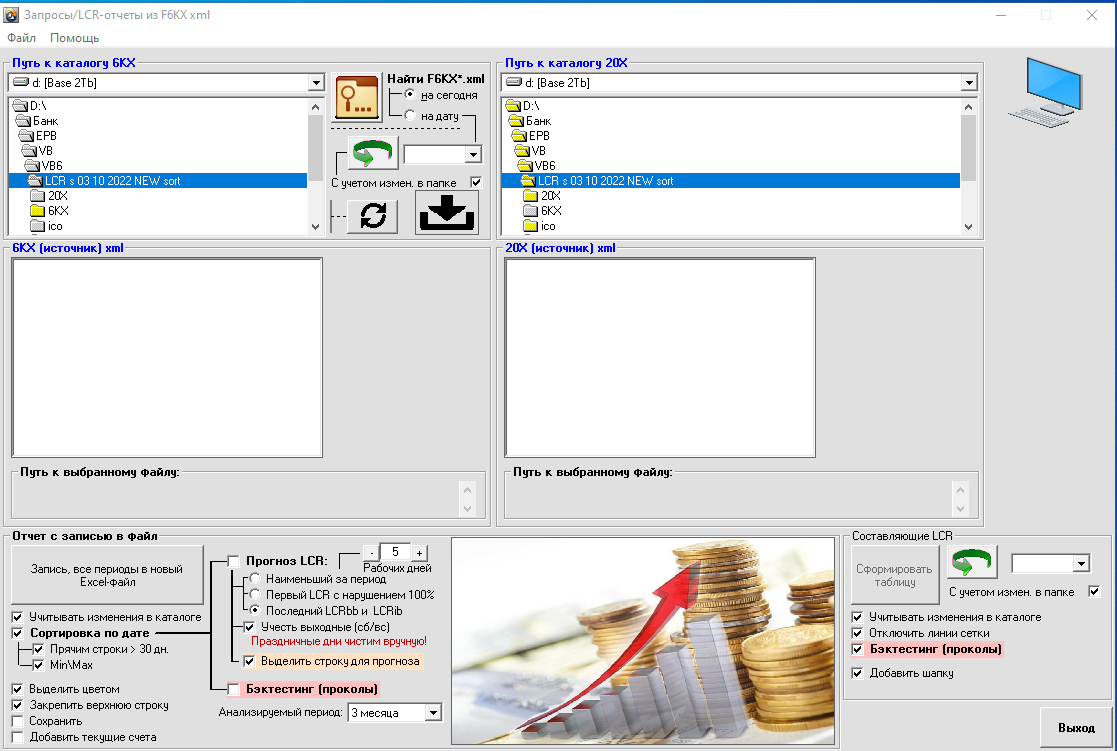Select Банк folder in 20X catalog tree
The image size is (1117, 751).
pos(530,121)
